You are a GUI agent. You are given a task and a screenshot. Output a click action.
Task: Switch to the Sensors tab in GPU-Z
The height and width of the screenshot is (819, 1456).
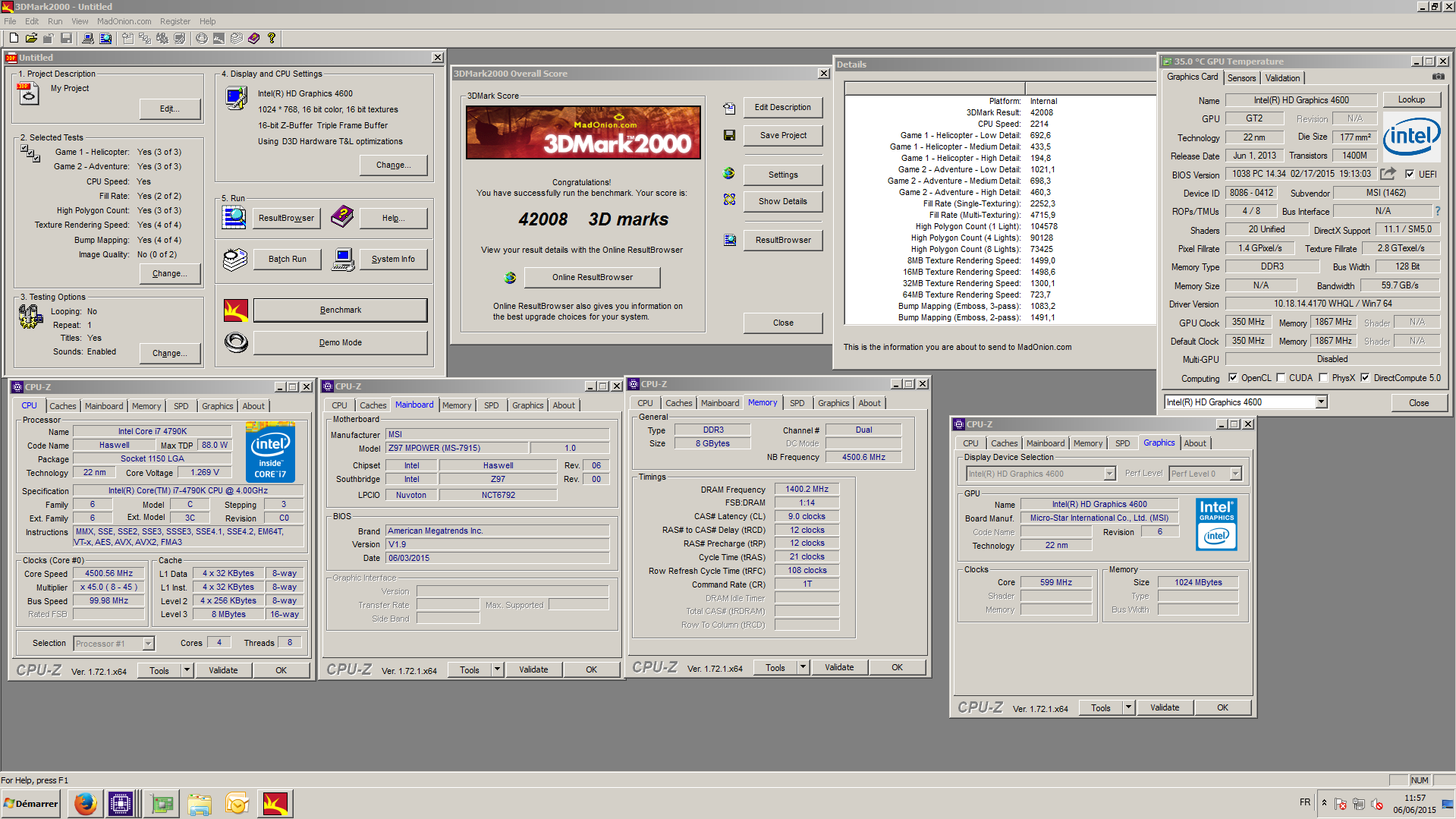(1241, 78)
